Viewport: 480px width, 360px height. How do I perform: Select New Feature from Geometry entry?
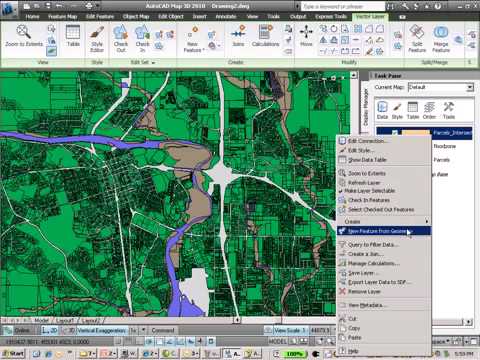(x=383, y=231)
